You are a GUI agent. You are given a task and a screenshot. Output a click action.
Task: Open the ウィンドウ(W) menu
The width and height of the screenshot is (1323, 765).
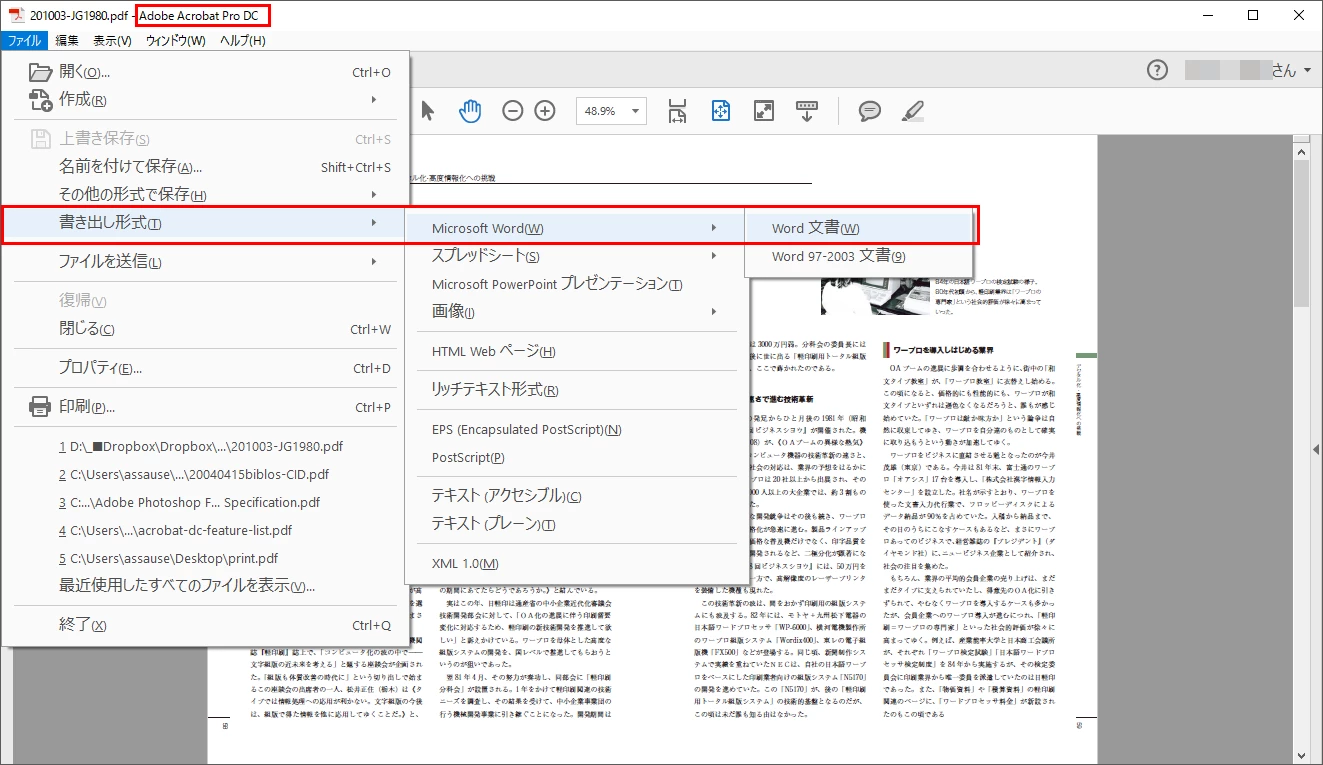click(175, 41)
